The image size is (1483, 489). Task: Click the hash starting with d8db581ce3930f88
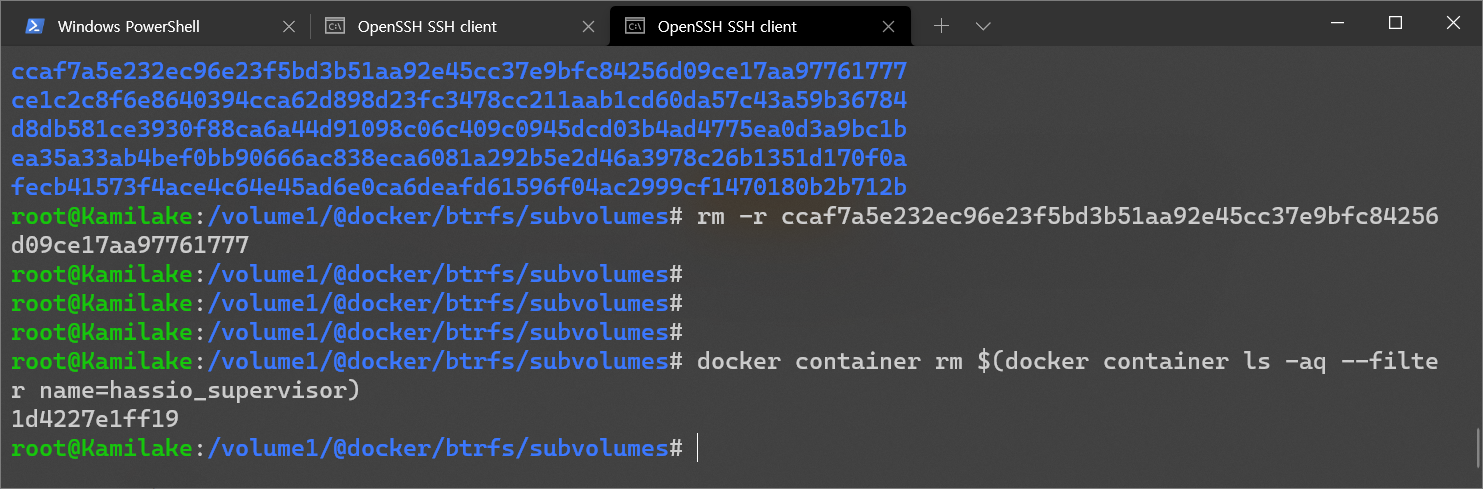pyautogui.click(x=459, y=129)
